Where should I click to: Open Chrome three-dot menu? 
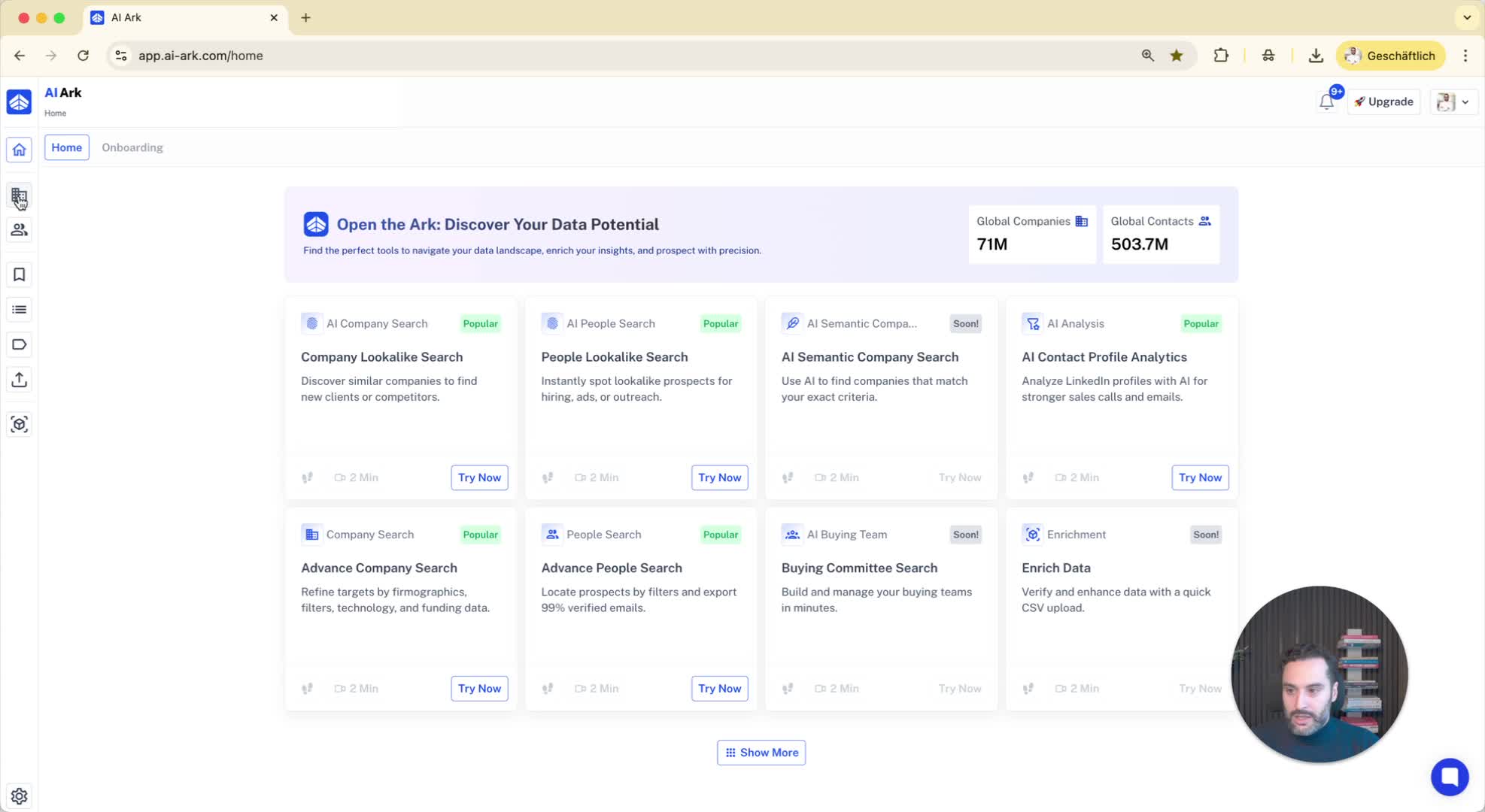pyautogui.click(x=1465, y=56)
